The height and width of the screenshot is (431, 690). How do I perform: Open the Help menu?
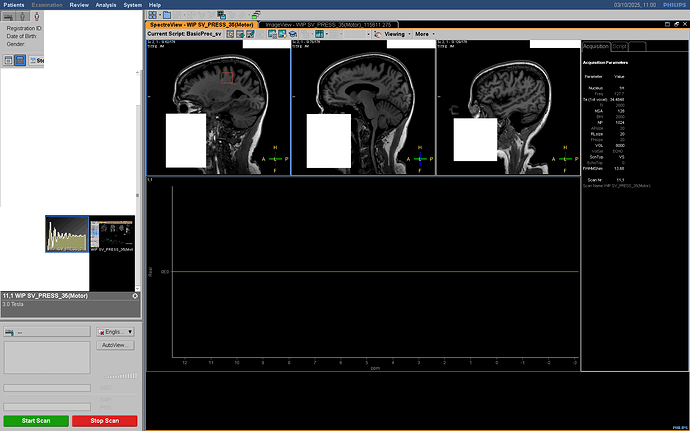click(155, 5)
